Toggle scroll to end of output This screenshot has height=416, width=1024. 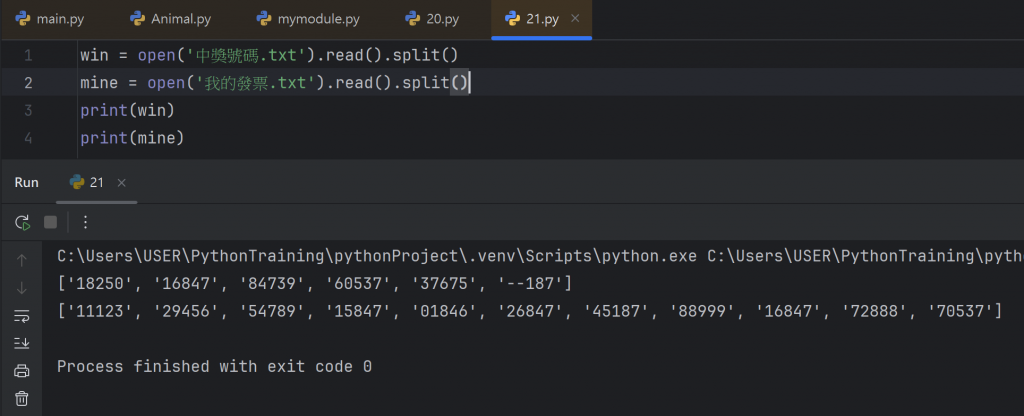(x=22, y=343)
